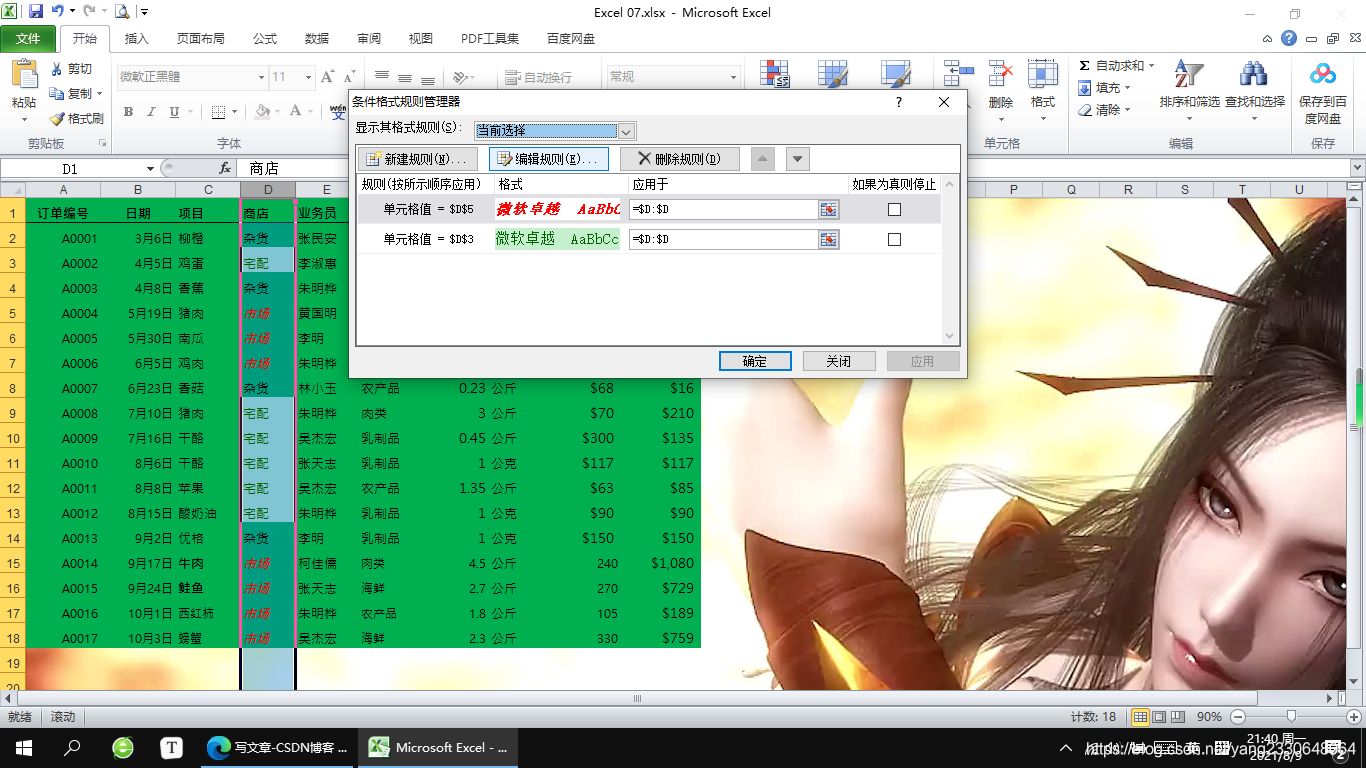The width and height of the screenshot is (1366, 768).
Task: Click range selector icon for the $D$5 rule
Action: tap(828, 209)
